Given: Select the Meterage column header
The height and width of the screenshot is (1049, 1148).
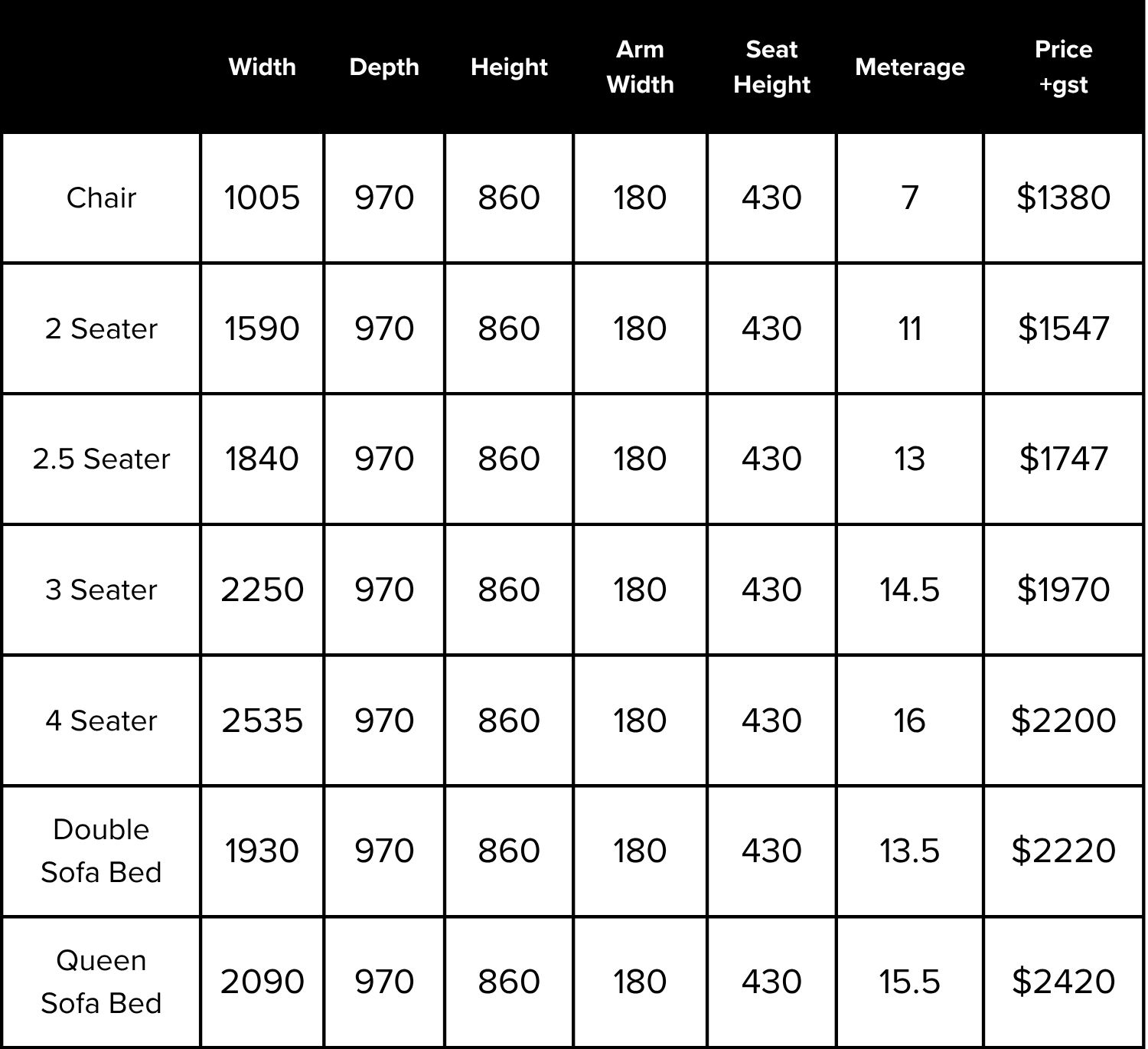Looking at the screenshot, I should pos(909,67).
